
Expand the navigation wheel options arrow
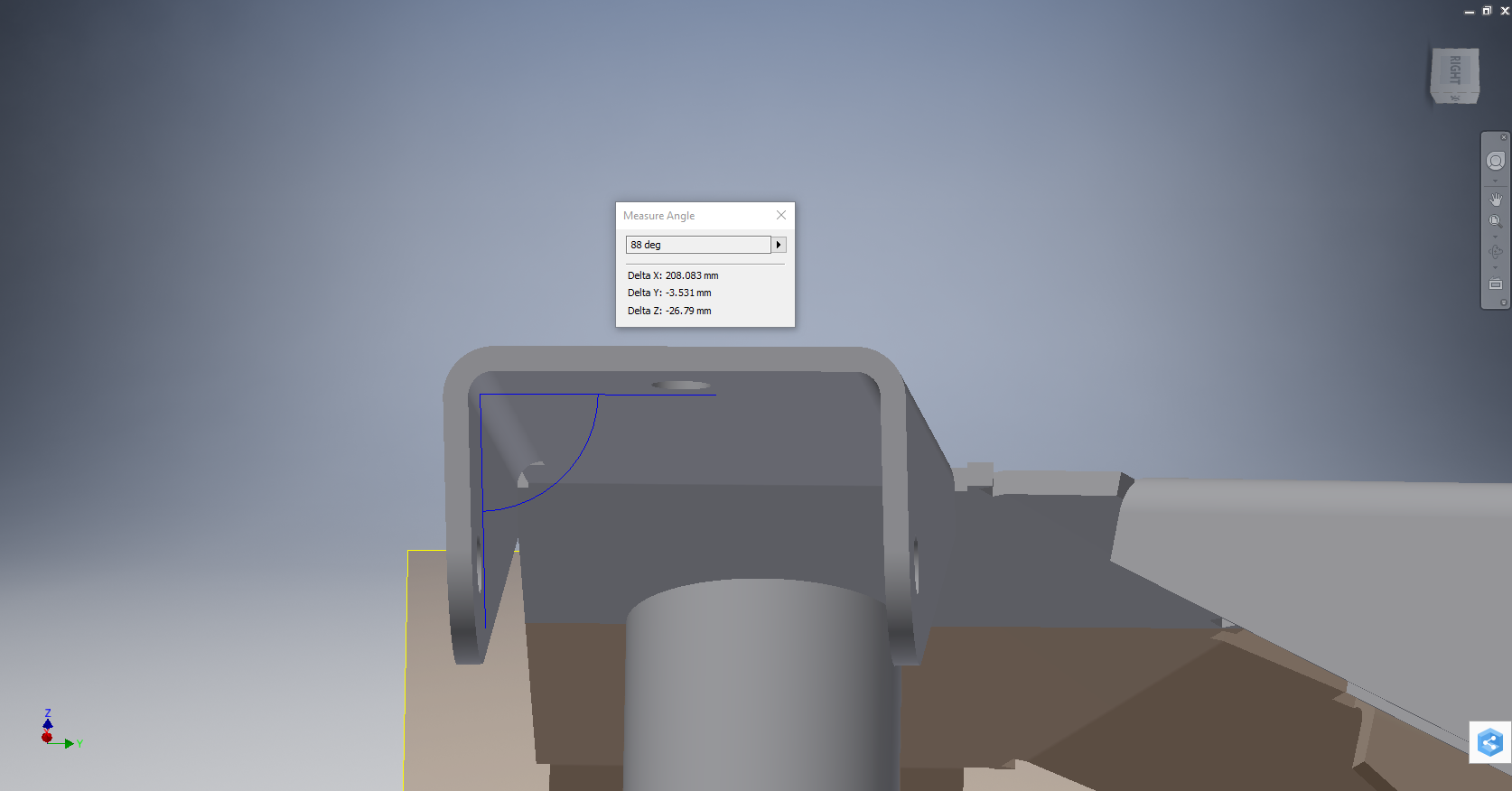click(1496, 181)
